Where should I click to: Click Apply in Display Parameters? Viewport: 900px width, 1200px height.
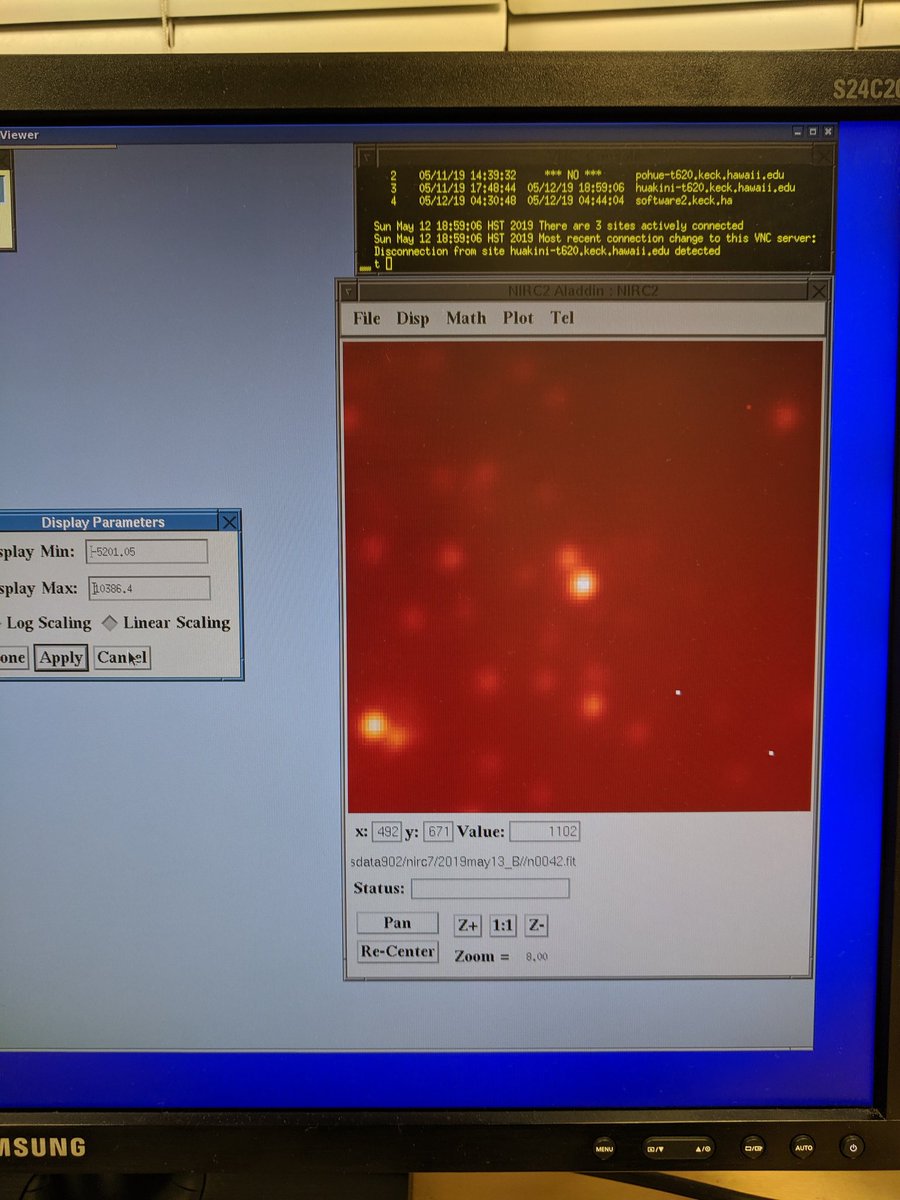tap(61, 658)
